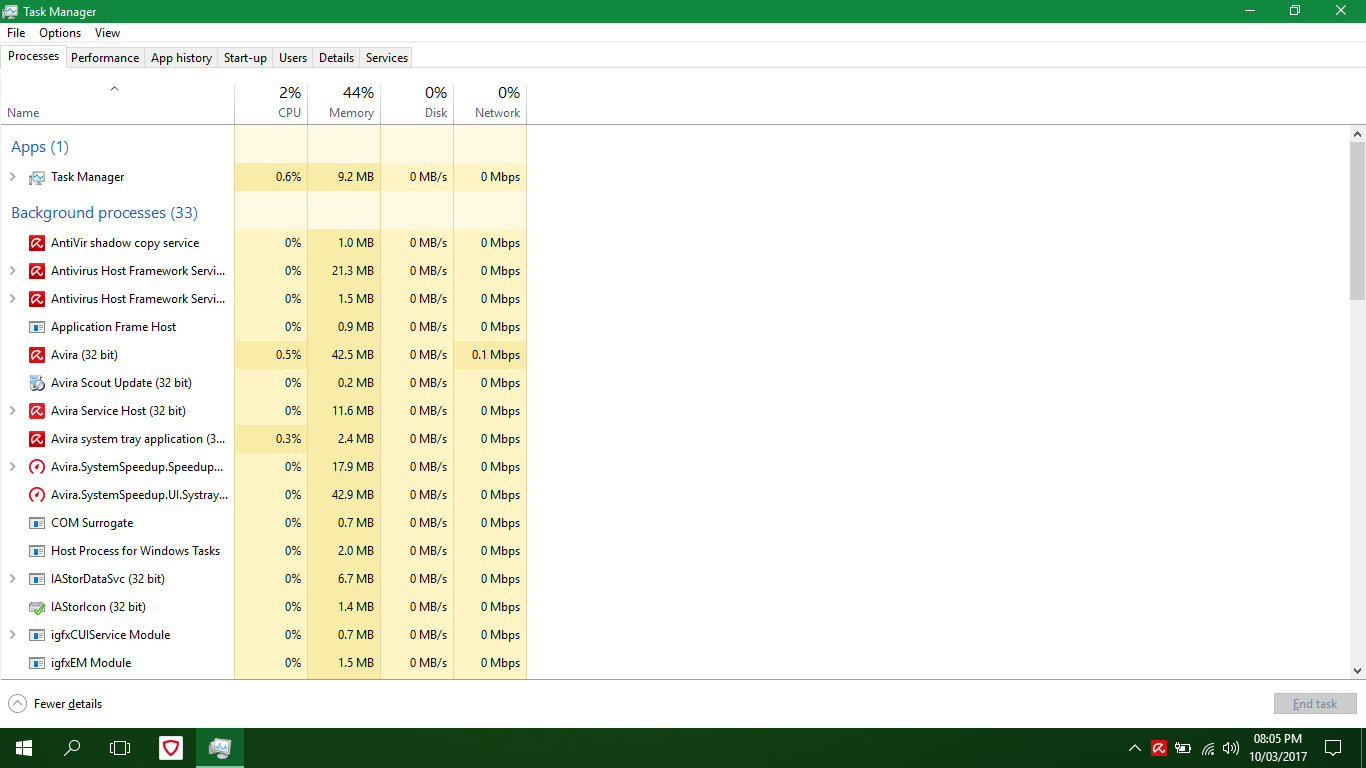Click the Avira Scout Update process icon
This screenshot has height=768, width=1366.
pyautogui.click(x=37, y=383)
